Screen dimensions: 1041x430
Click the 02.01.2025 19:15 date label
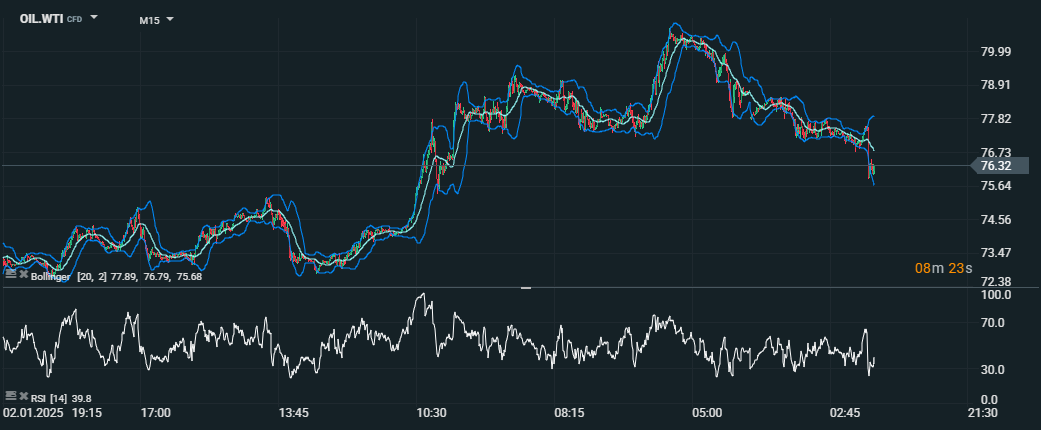pyautogui.click(x=52, y=413)
